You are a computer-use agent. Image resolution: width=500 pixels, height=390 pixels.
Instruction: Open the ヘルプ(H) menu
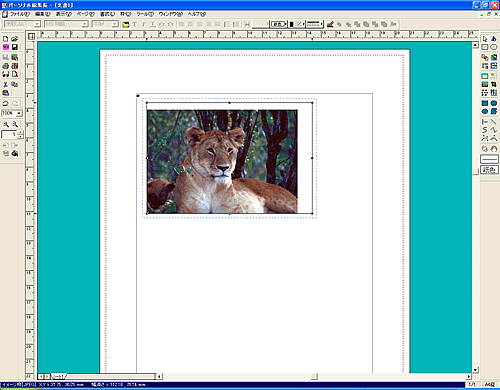tap(197, 14)
